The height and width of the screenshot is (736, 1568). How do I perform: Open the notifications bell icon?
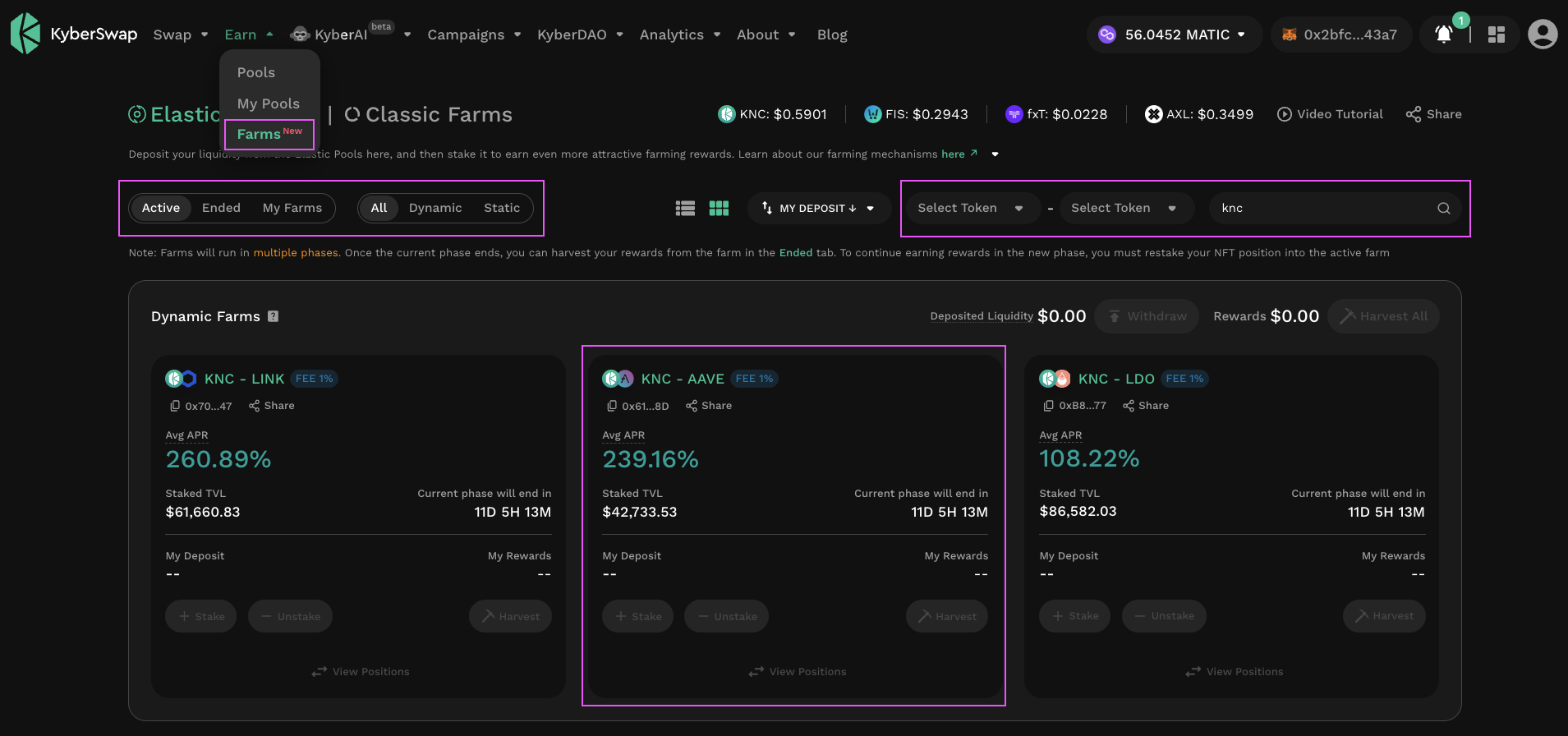click(1443, 34)
